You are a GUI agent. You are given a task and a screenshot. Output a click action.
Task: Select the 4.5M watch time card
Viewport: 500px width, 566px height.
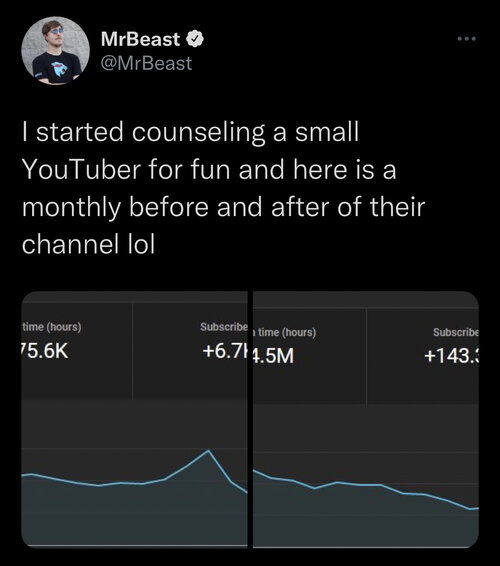[x=309, y=356]
